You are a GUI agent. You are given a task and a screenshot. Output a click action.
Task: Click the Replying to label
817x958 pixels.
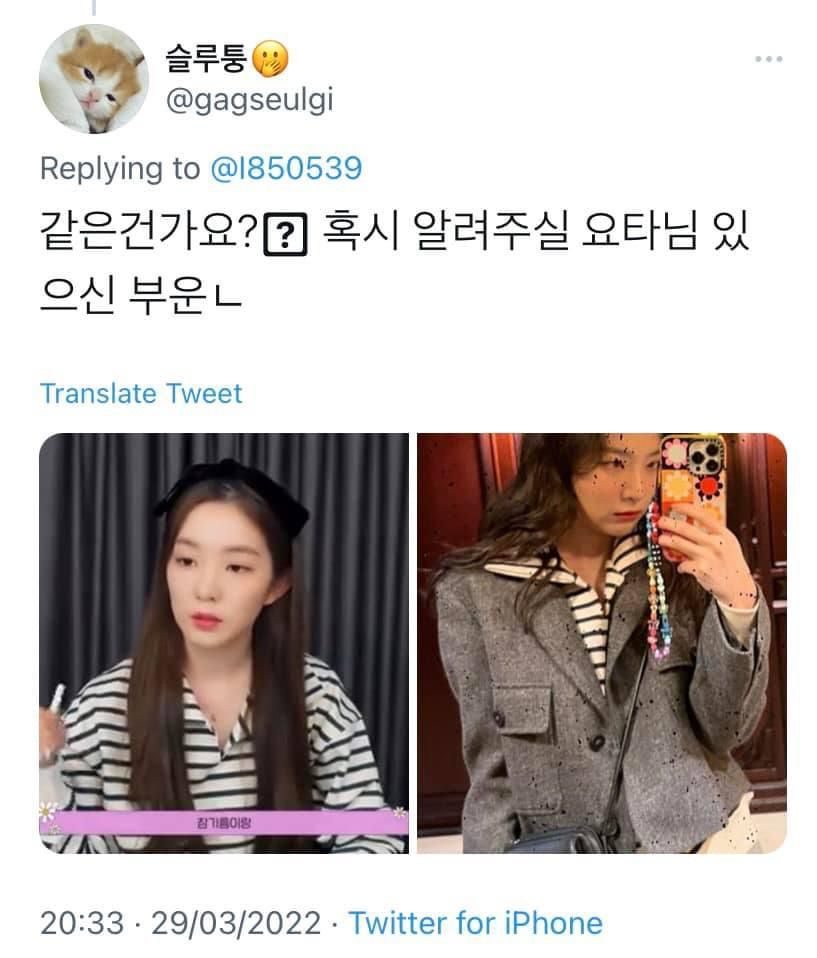click(120, 169)
